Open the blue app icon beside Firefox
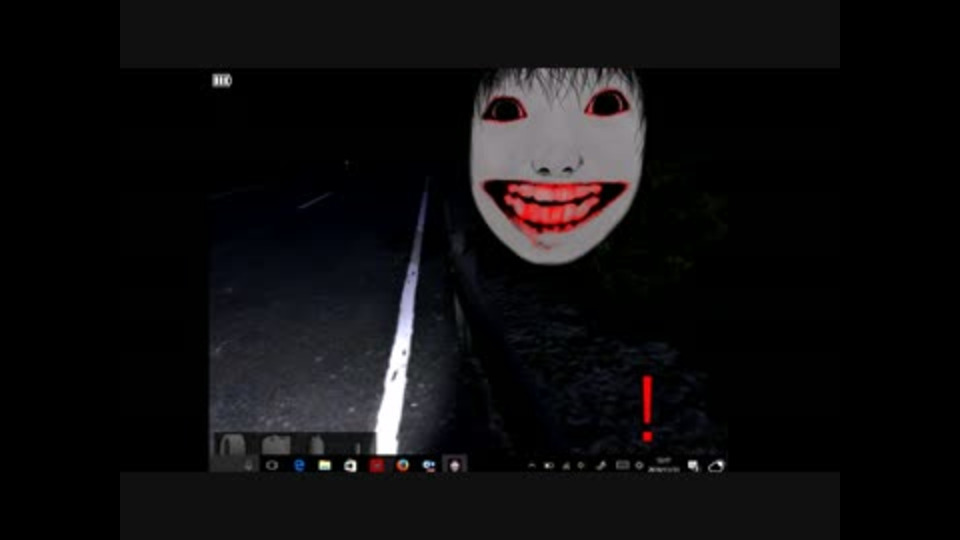Image resolution: width=960 pixels, height=540 pixels. [x=429, y=465]
